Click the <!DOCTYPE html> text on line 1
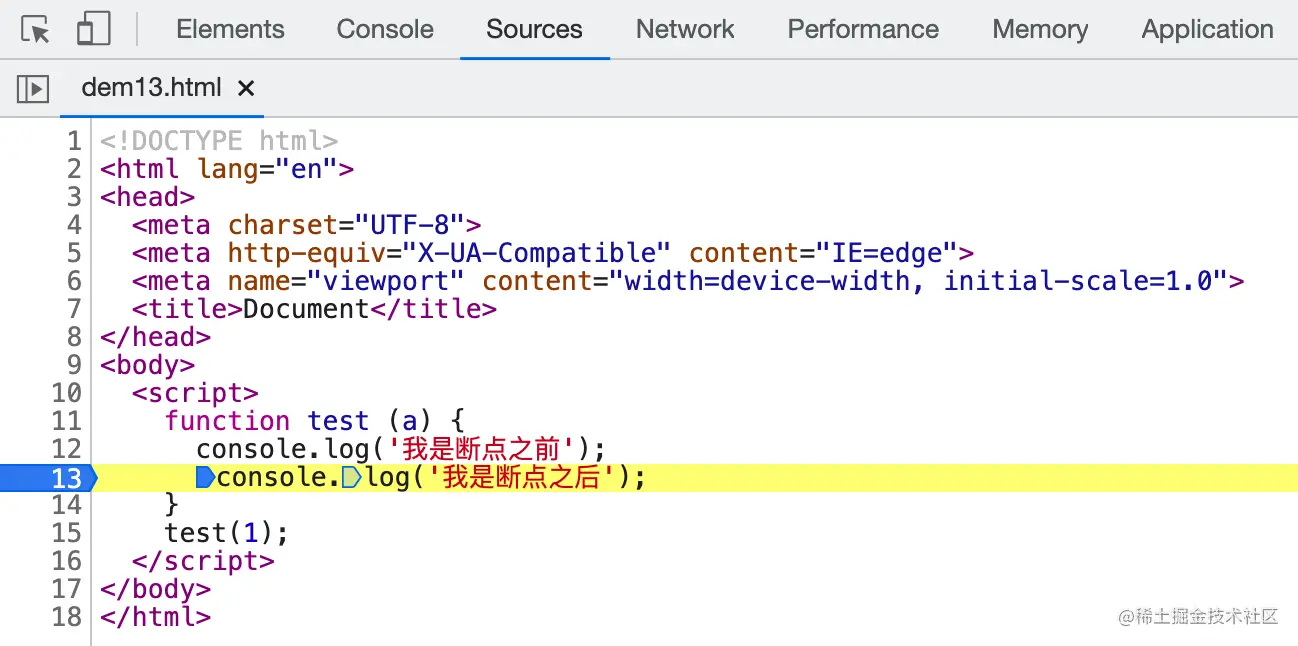 click(219, 140)
